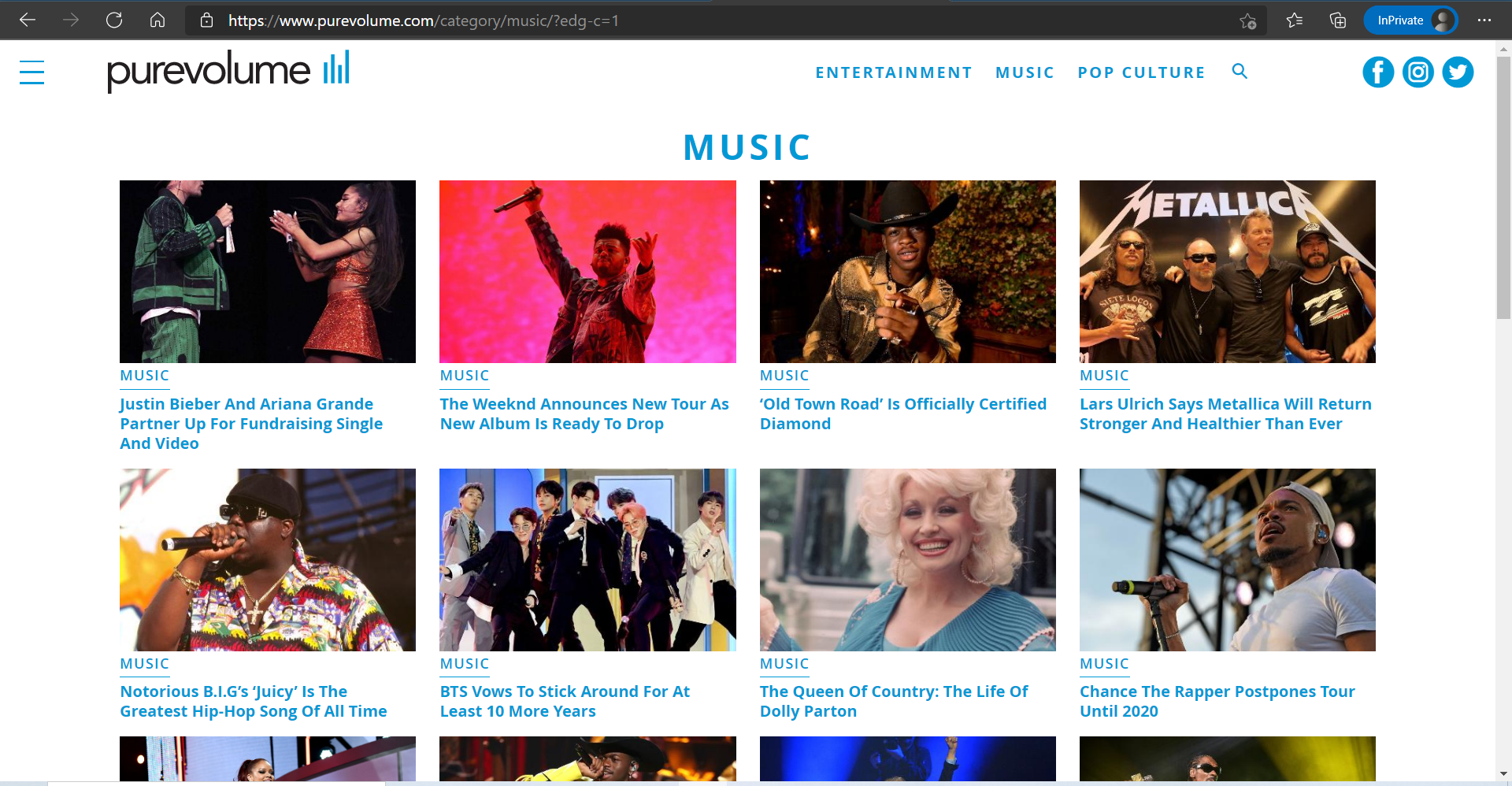The width and height of the screenshot is (1512, 786).
Task: Click MUSIC tag above Dolly Parton article
Action: point(784,664)
